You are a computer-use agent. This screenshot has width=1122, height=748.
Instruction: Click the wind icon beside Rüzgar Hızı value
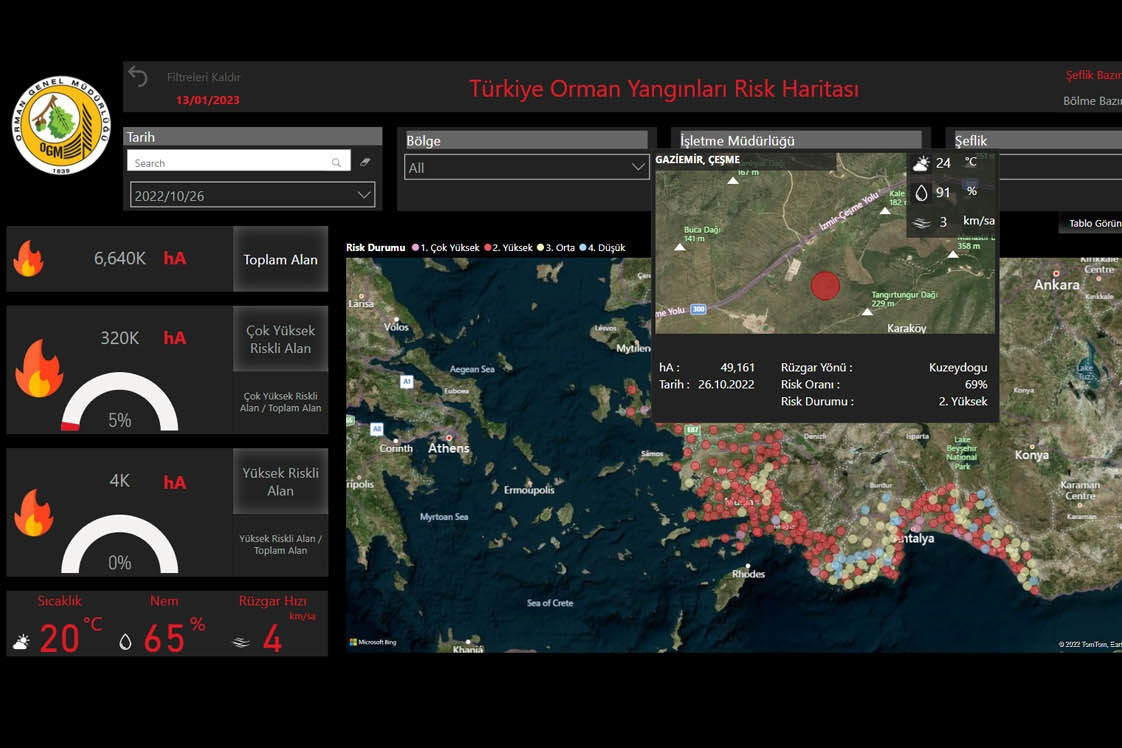241,642
